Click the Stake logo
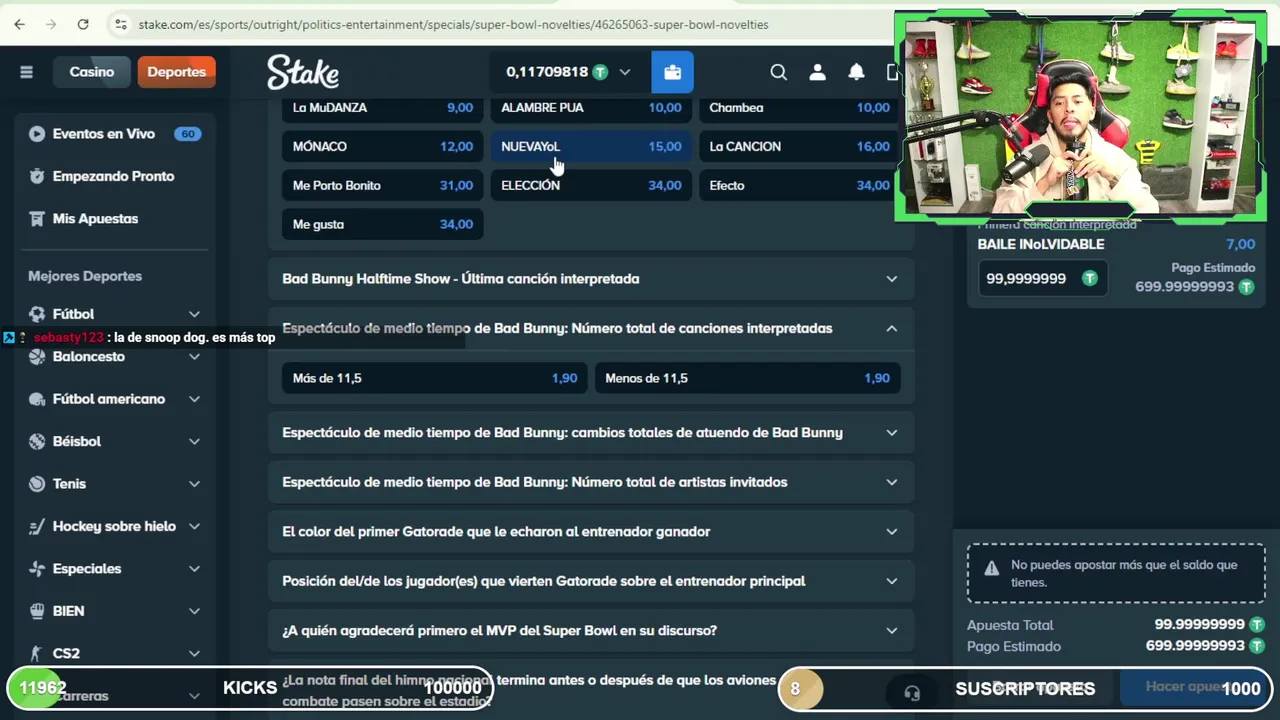1280x720 pixels. click(303, 72)
